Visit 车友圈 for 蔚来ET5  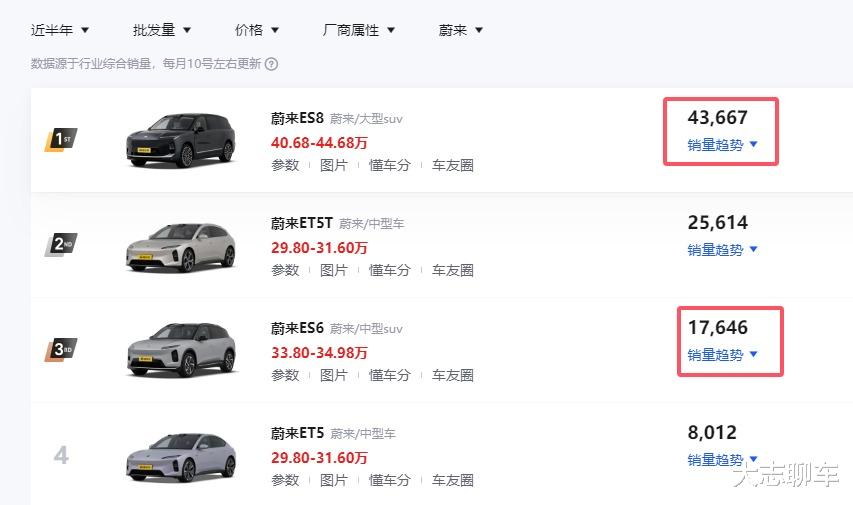coord(453,480)
